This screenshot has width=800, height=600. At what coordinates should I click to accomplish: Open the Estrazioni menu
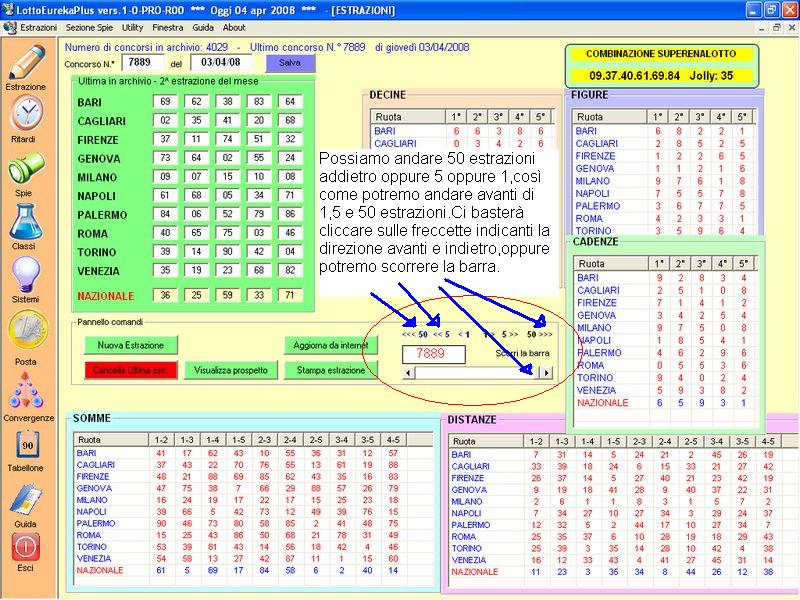point(38,28)
